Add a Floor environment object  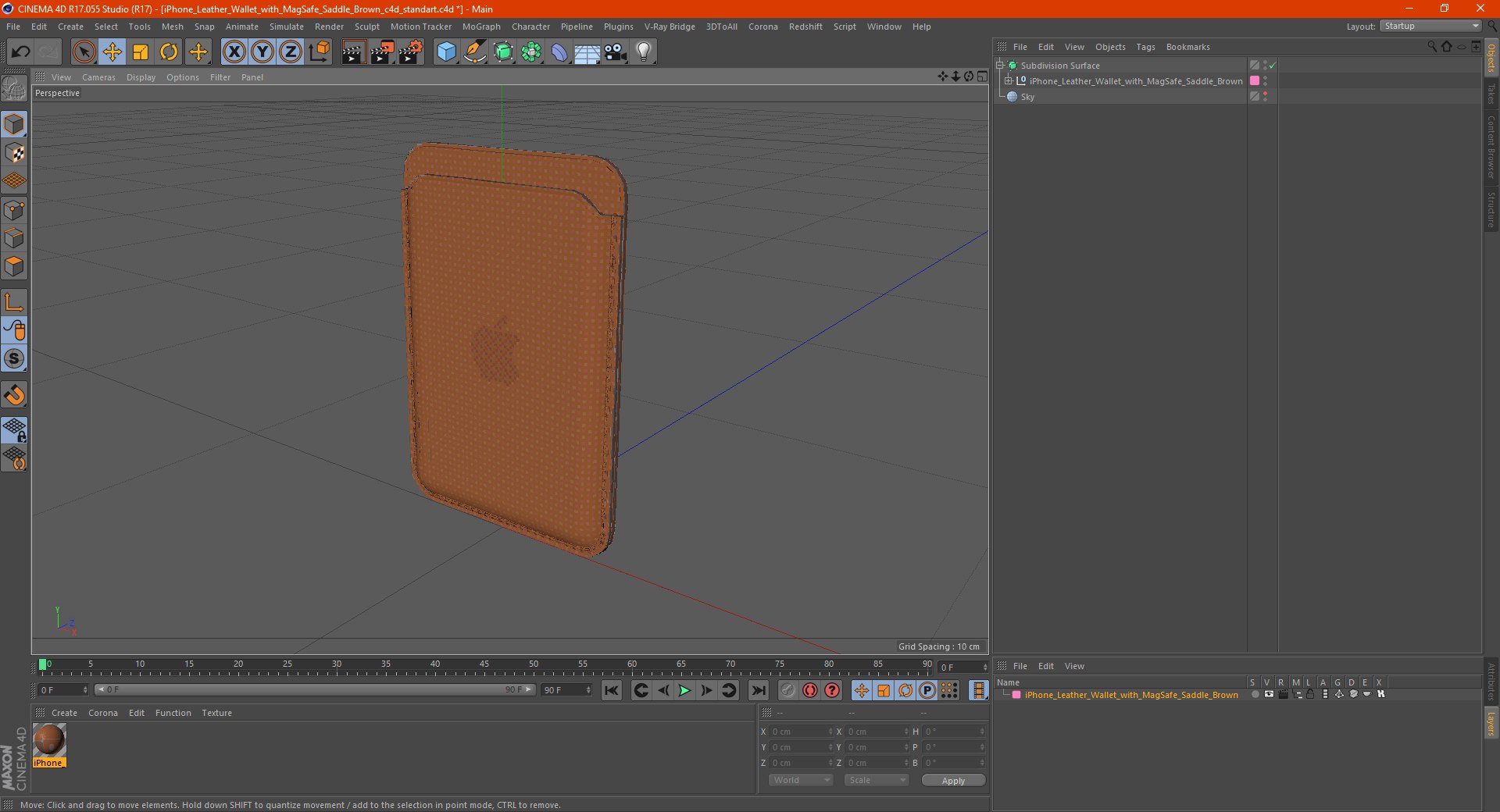(x=587, y=52)
